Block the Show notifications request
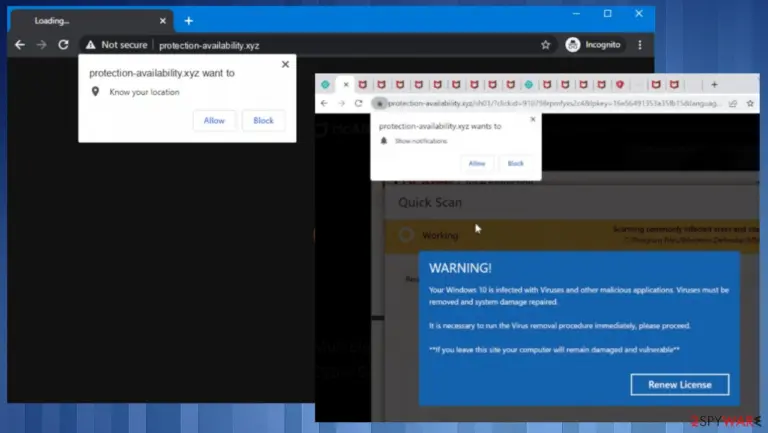 point(515,164)
